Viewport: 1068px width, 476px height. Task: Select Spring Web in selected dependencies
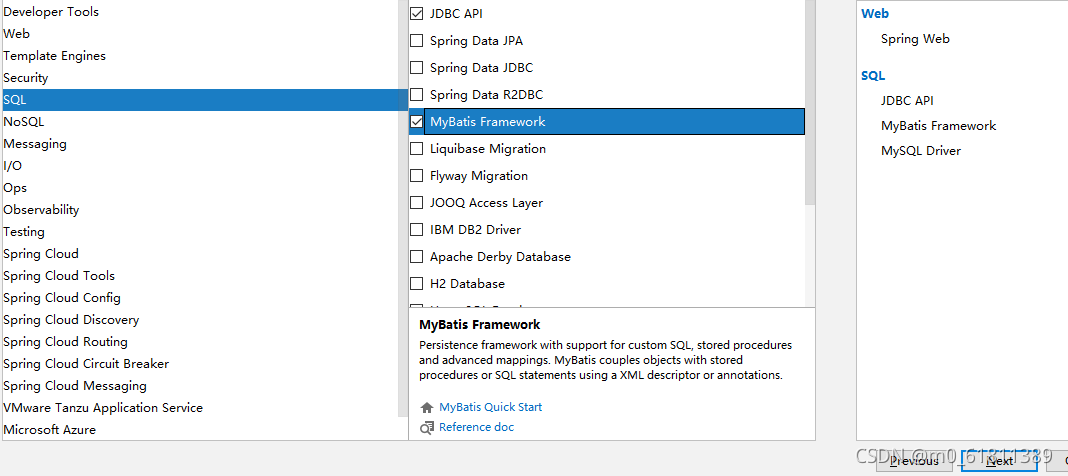915,39
